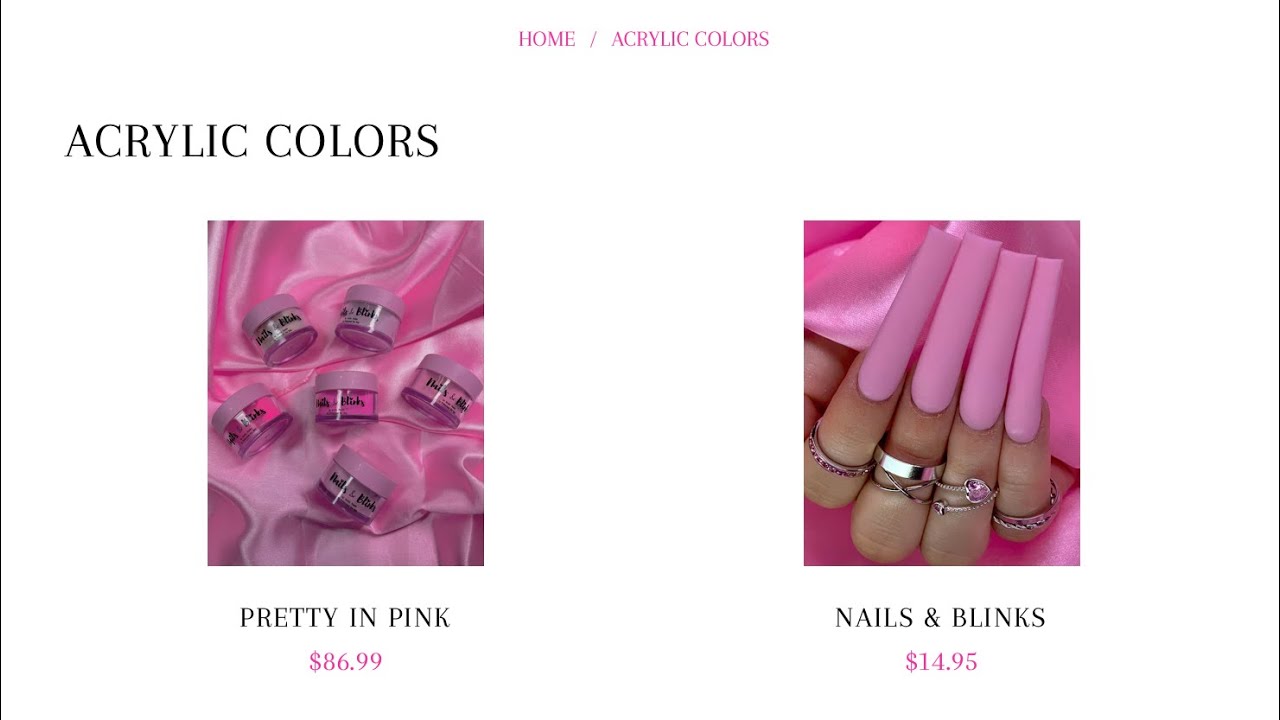This screenshot has height=720, width=1280.
Task: Open the Nails & Blinks product photo
Action: pos(941,393)
